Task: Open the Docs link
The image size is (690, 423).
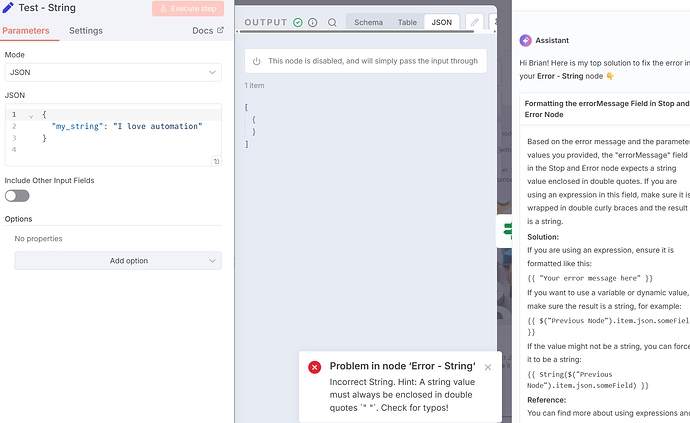Action: pyautogui.click(x=202, y=31)
